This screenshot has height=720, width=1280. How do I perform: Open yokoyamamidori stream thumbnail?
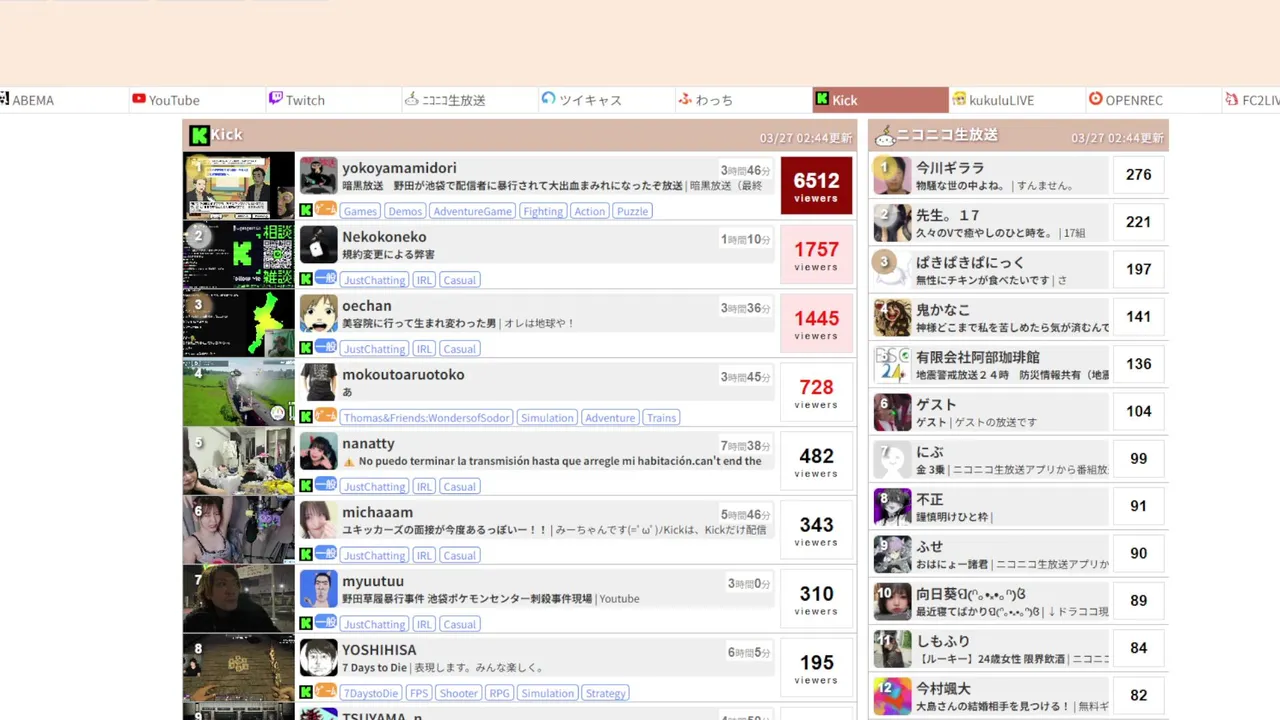coord(239,186)
